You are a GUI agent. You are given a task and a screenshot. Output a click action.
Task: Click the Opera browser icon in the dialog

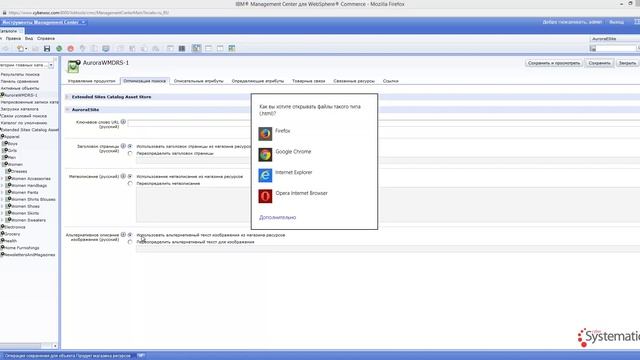265,196
